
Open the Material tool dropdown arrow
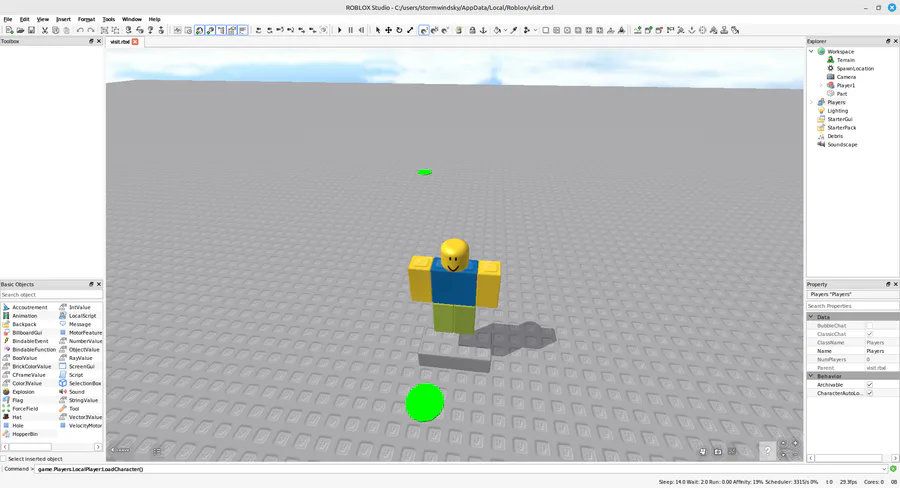coord(535,30)
